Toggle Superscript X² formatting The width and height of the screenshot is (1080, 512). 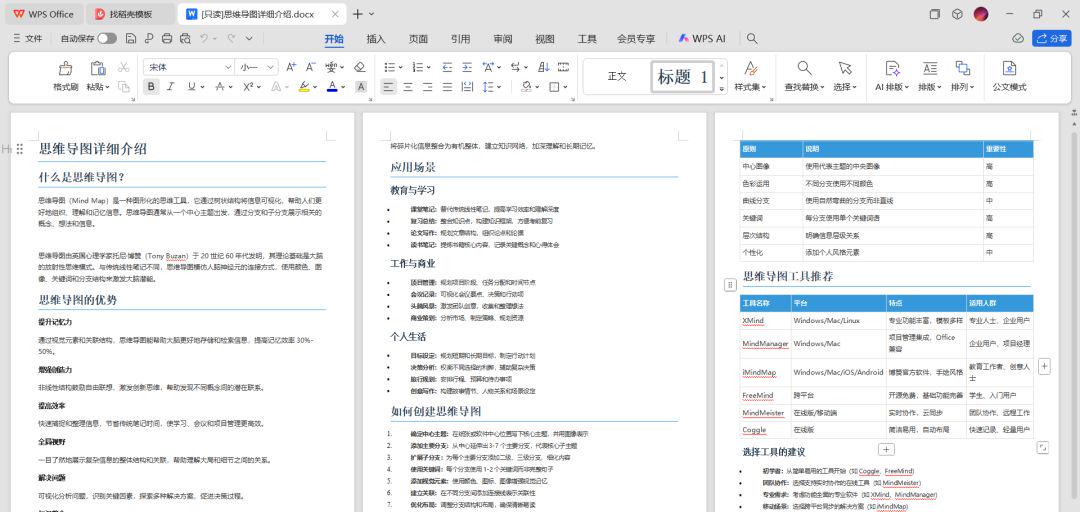point(248,87)
